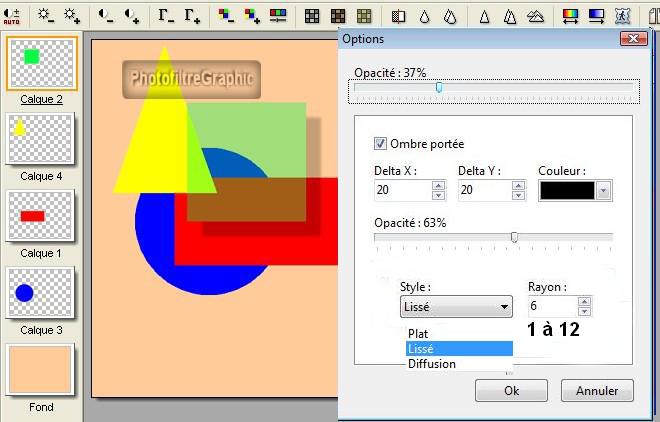The height and width of the screenshot is (422, 660).
Task: Click the contrast decrease icon
Action: click(x=106, y=16)
